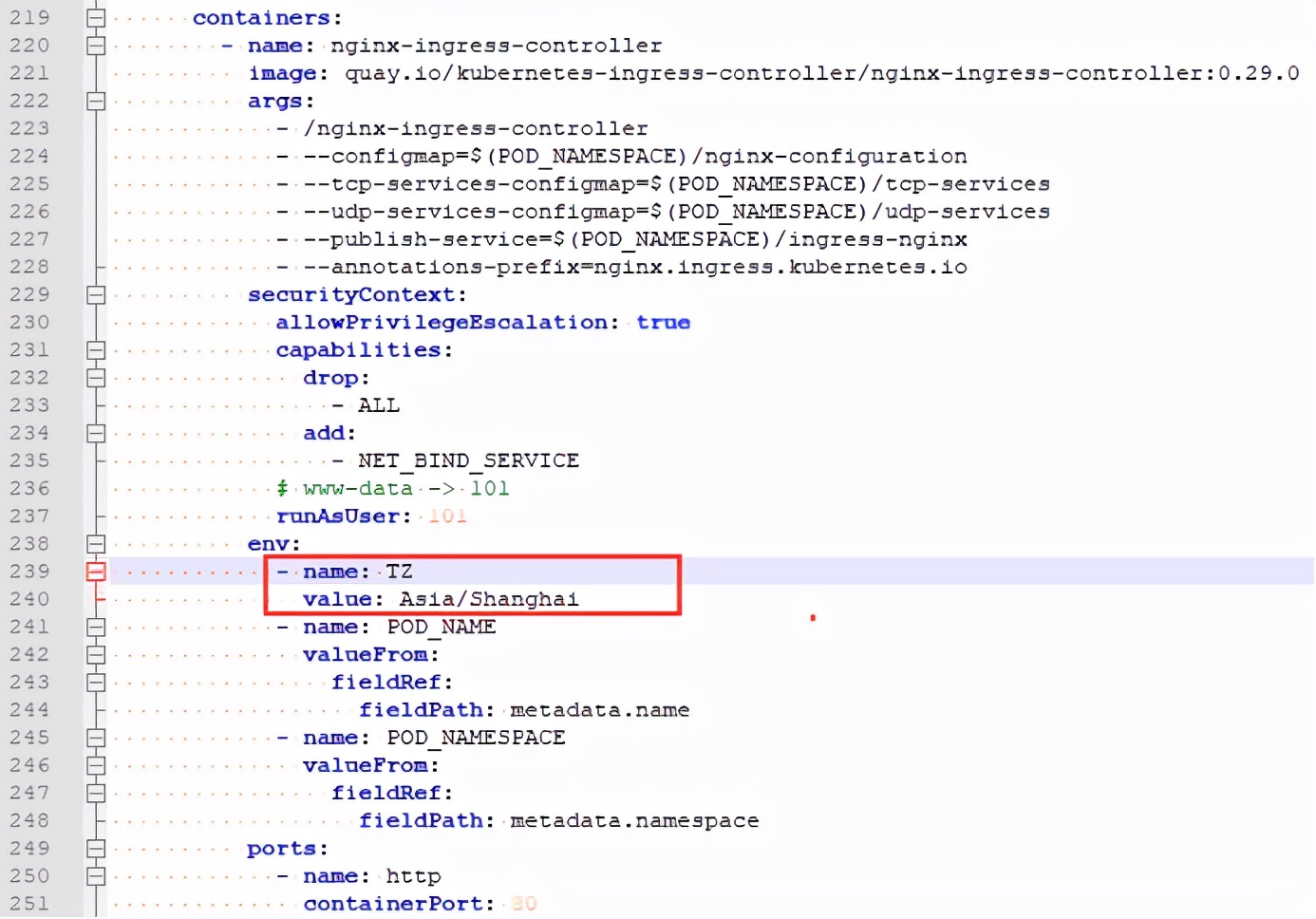Collapse valueFrom fold marker on line 246

pos(96,765)
